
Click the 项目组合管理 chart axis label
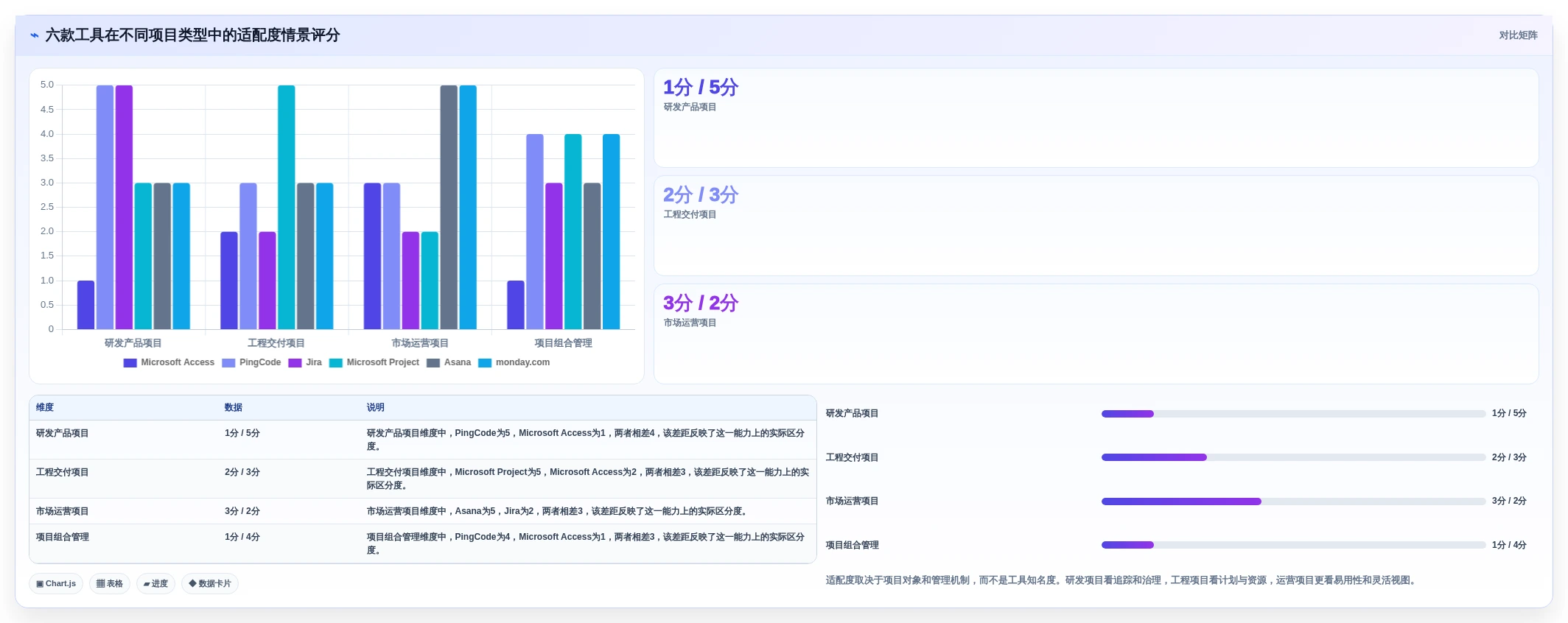coord(564,343)
